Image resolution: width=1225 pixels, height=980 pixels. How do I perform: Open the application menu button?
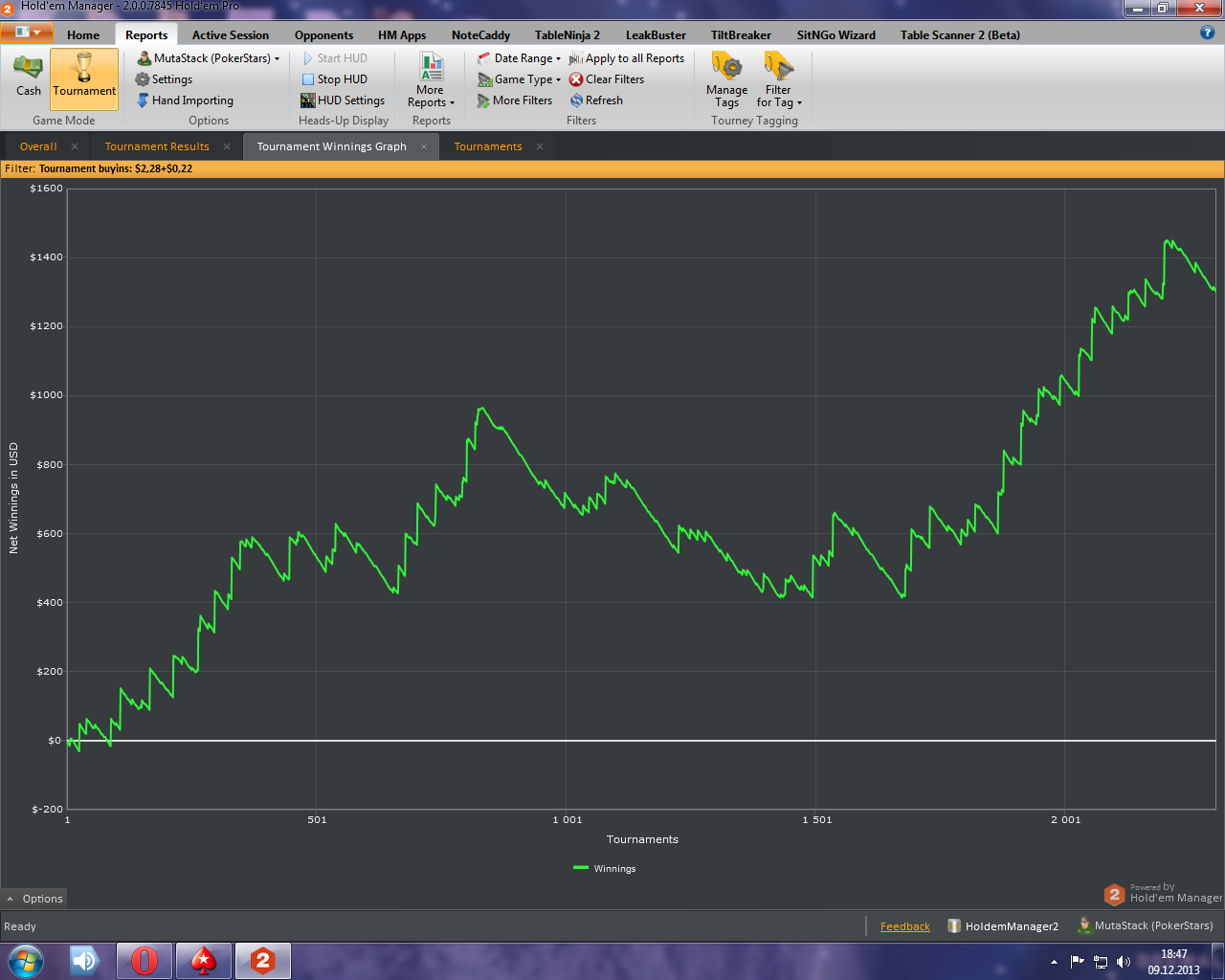tap(27, 33)
